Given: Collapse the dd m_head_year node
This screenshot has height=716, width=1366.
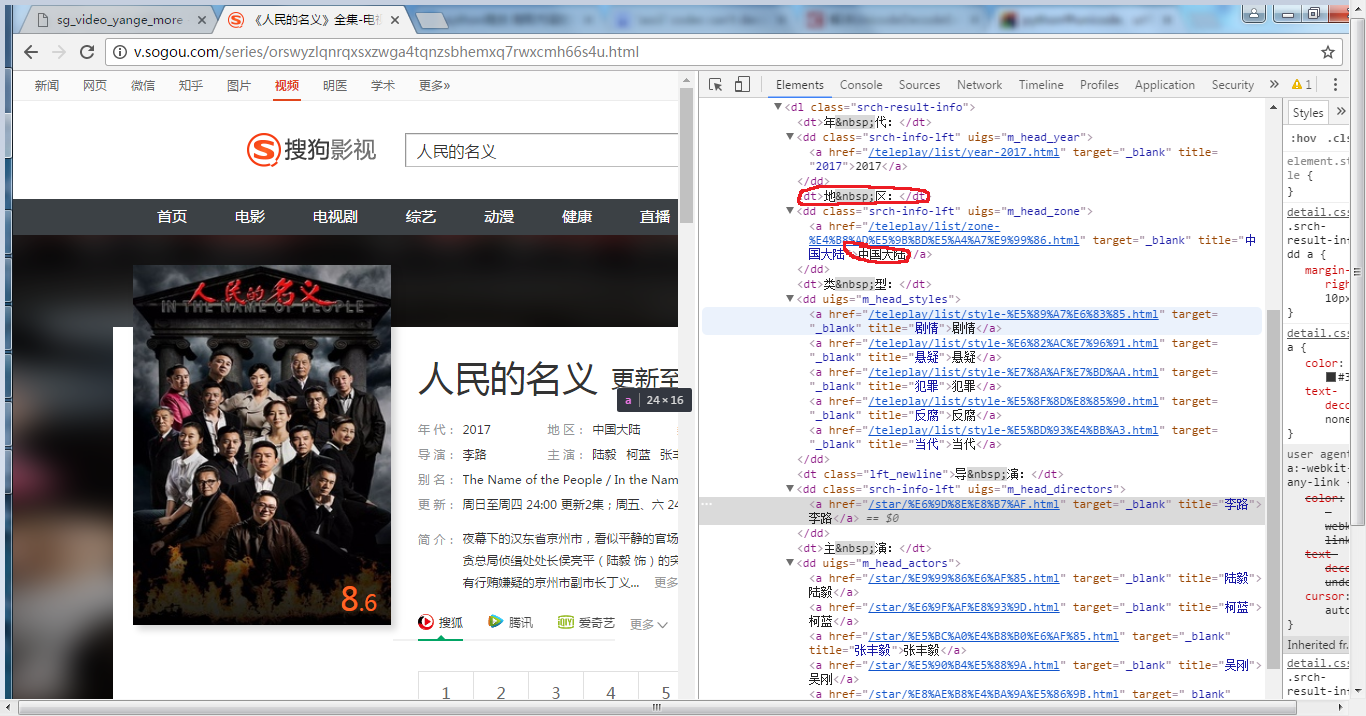Looking at the screenshot, I should pyautogui.click(x=791, y=137).
